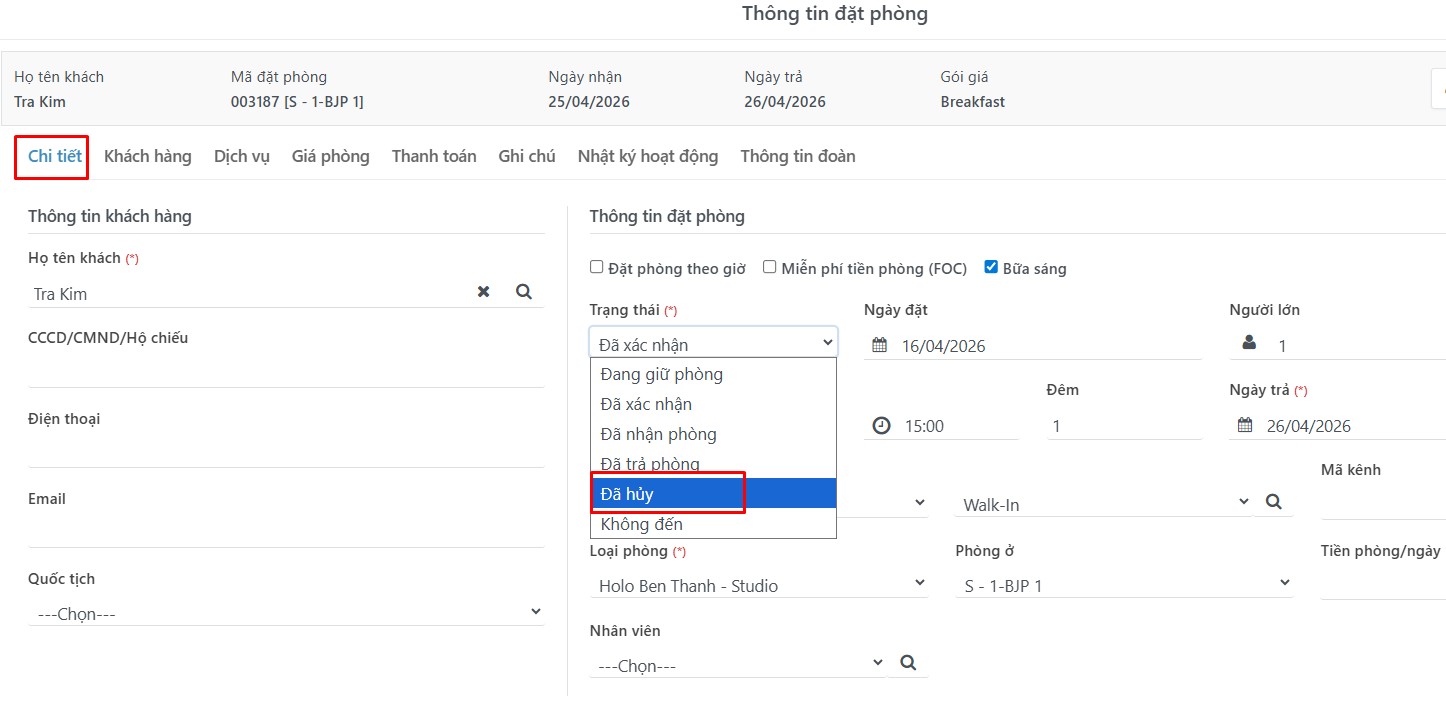Open calendar icon next to Ngày đặt
Screen dimensions: 1446x707
(880, 345)
